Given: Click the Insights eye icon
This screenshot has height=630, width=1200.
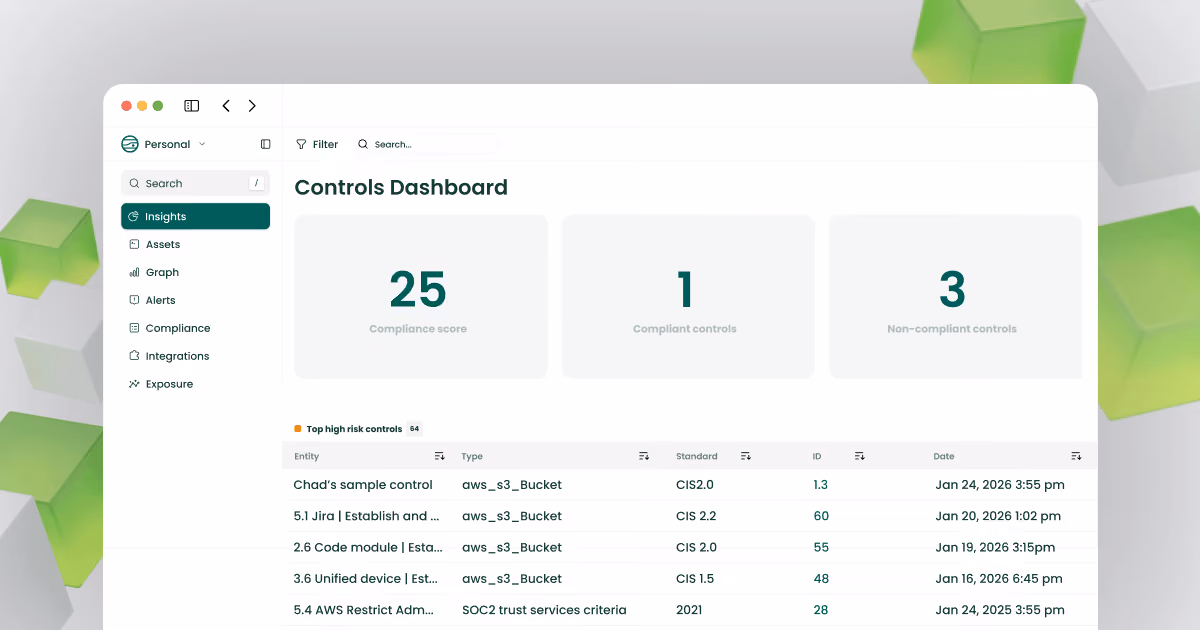Looking at the screenshot, I should 134,216.
